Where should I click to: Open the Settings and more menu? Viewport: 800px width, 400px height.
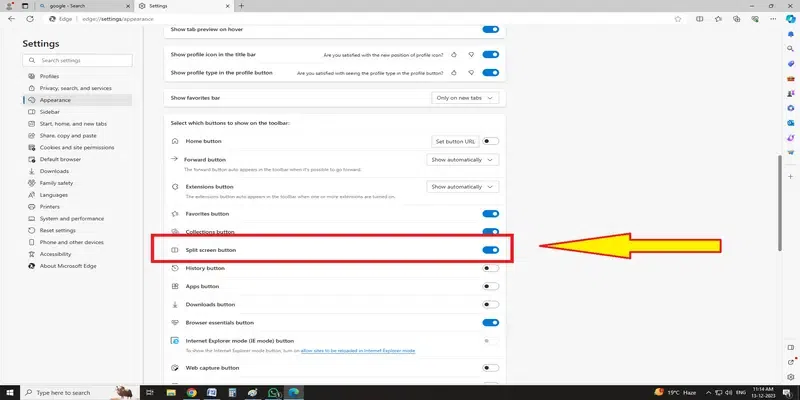click(x=774, y=19)
